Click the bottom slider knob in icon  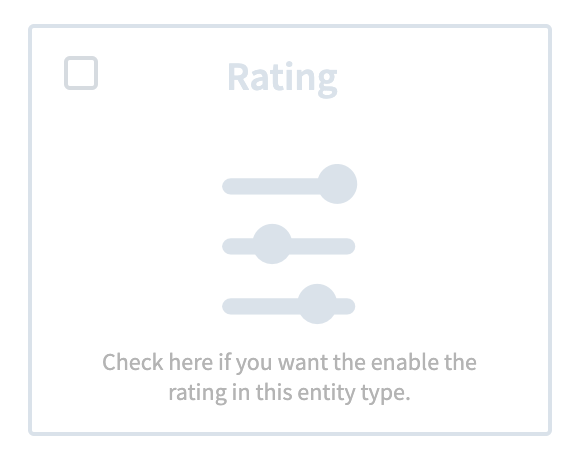317,304
